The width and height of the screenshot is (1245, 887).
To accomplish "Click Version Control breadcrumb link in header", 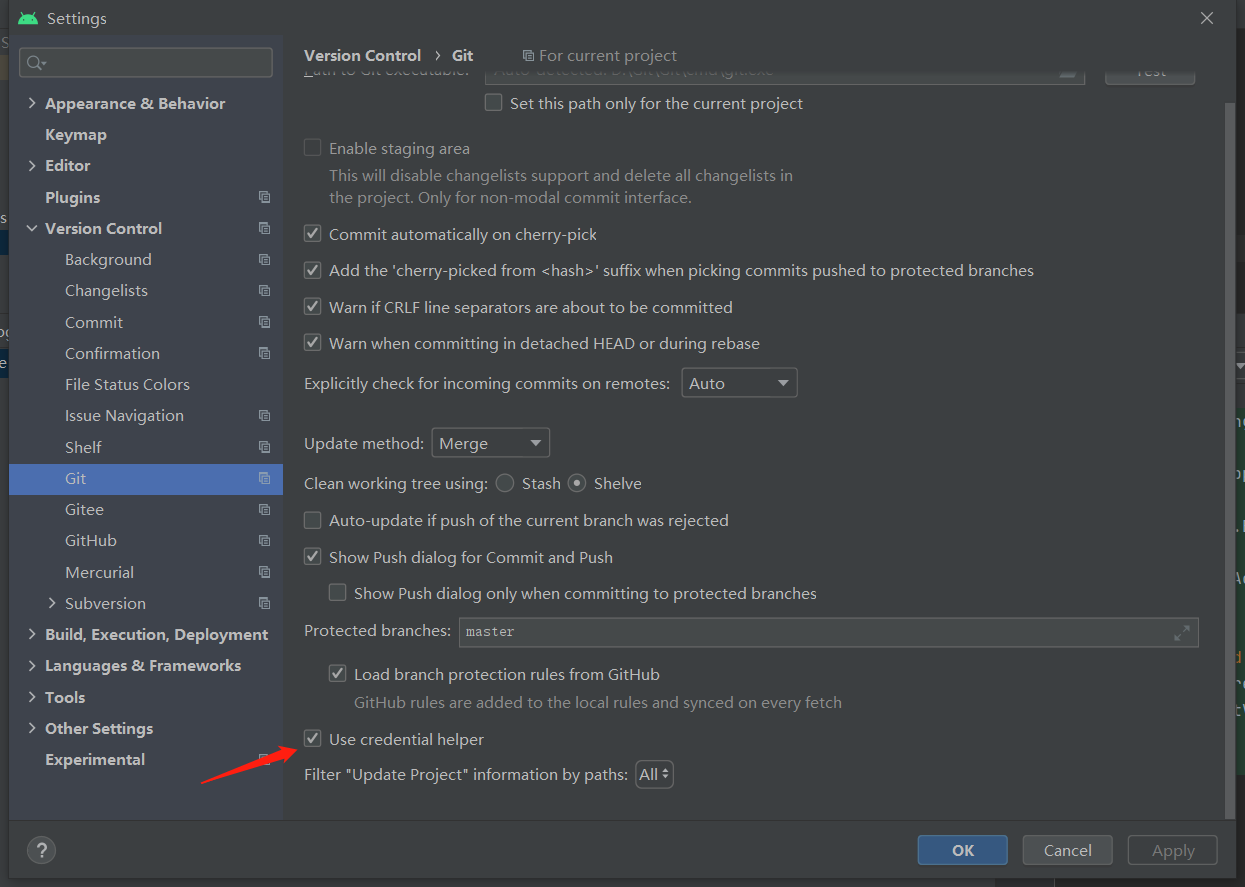I will click(363, 56).
